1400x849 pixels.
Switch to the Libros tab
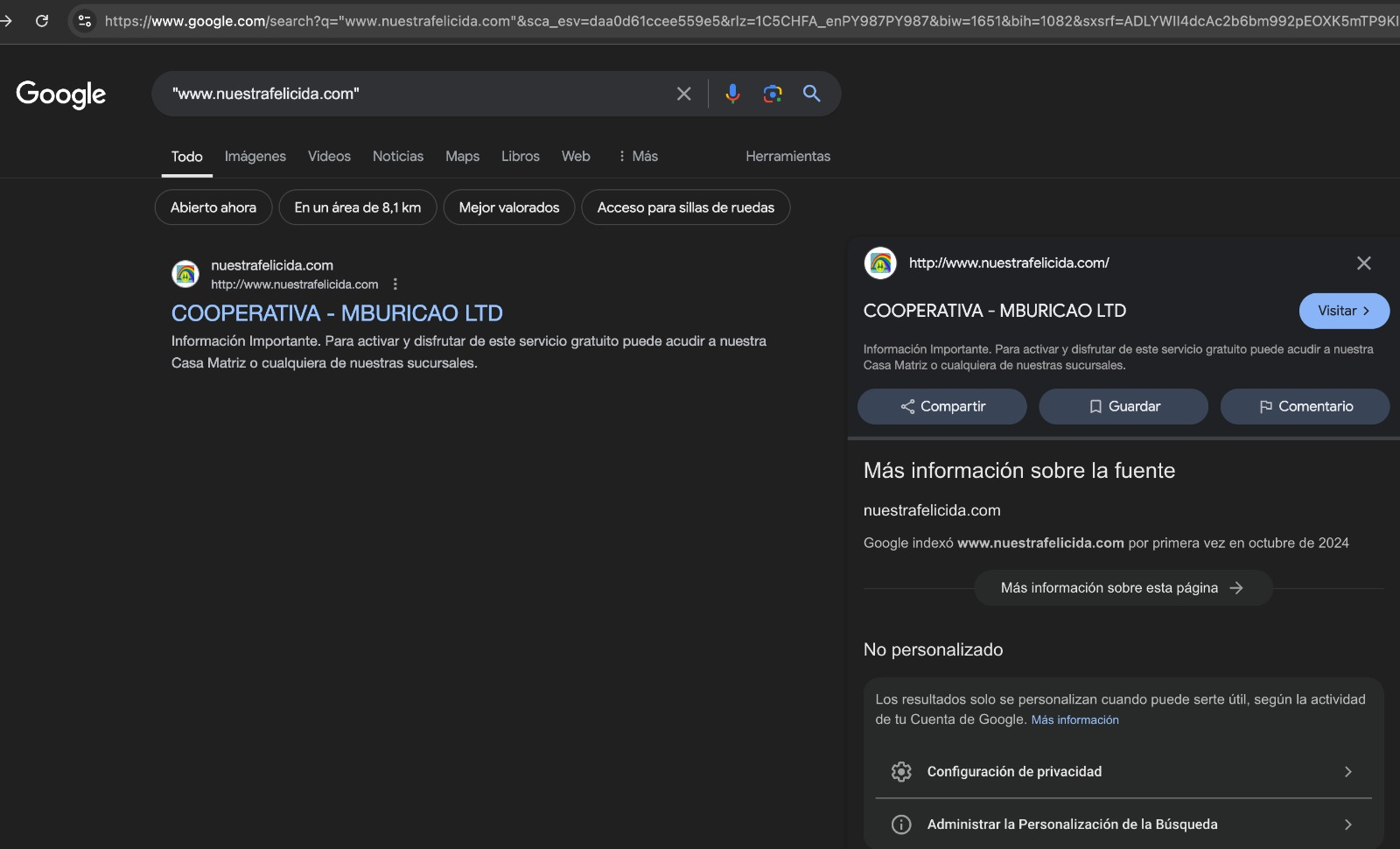(521, 156)
